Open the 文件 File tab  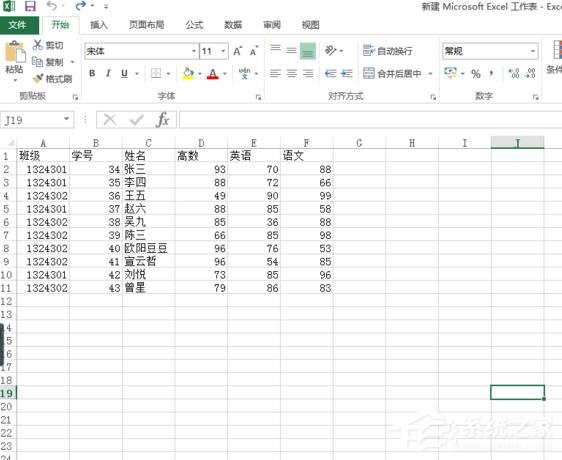18,25
